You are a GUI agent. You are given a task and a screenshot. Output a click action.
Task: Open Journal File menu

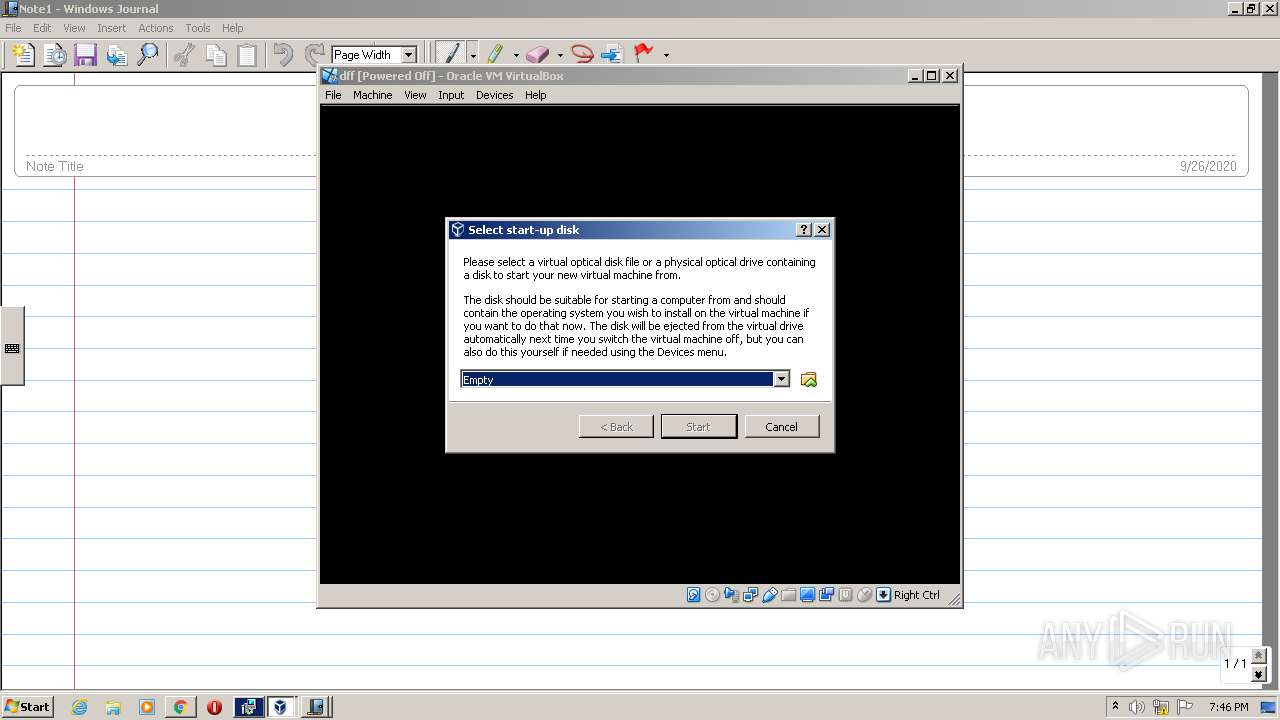tap(13, 28)
